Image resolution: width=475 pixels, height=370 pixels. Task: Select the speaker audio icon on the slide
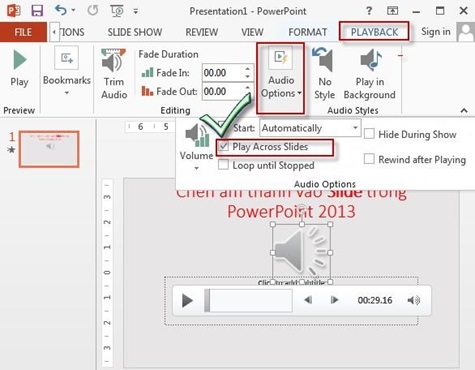(301, 253)
